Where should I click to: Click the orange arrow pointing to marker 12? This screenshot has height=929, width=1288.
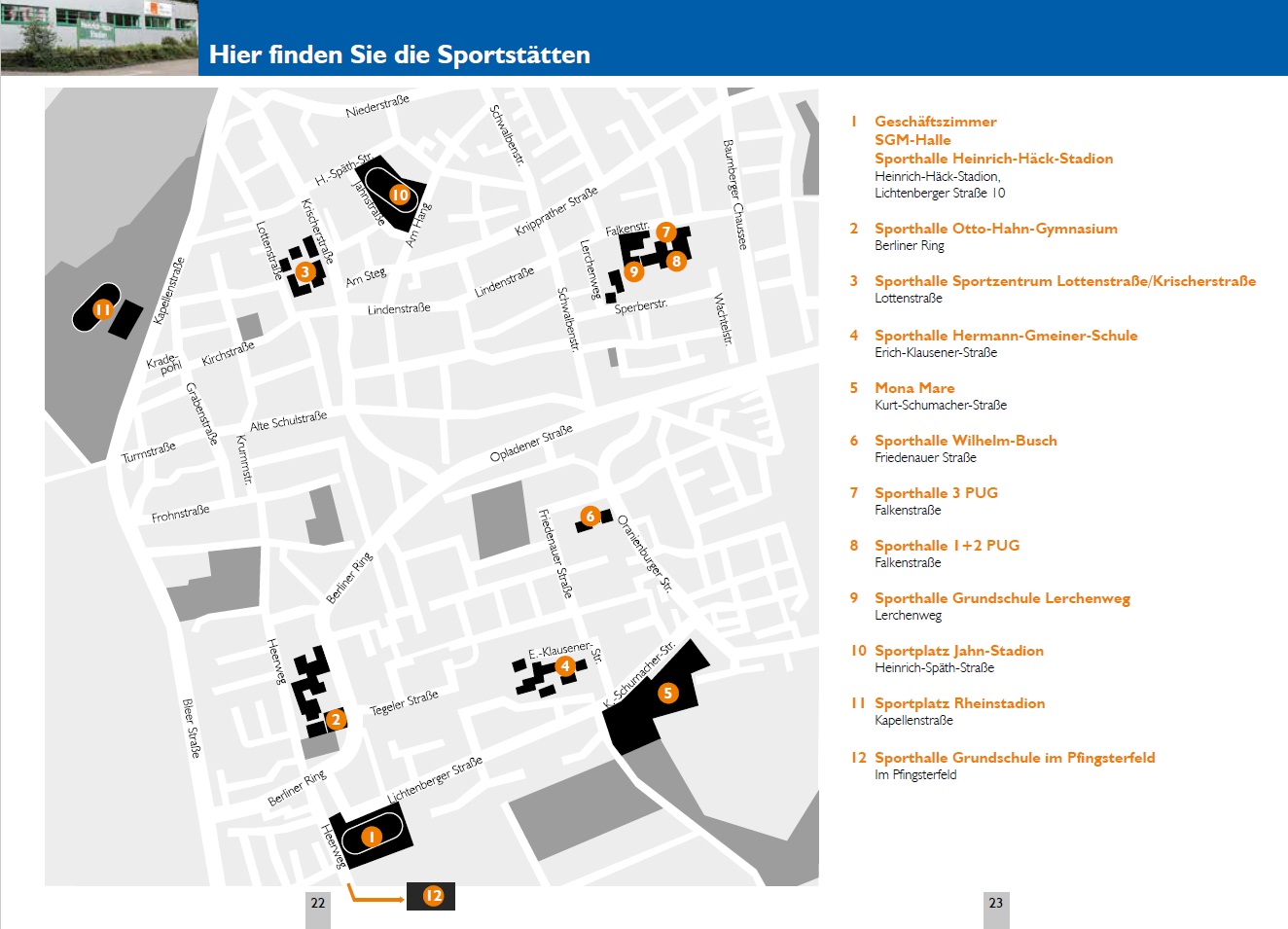pyautogui.click(x=376, y=897)
